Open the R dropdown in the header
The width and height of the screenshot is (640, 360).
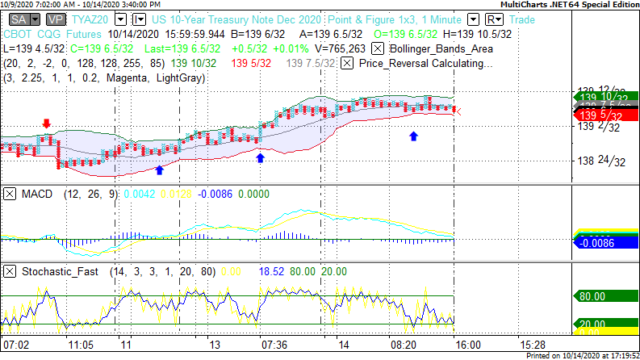(494, 20)
